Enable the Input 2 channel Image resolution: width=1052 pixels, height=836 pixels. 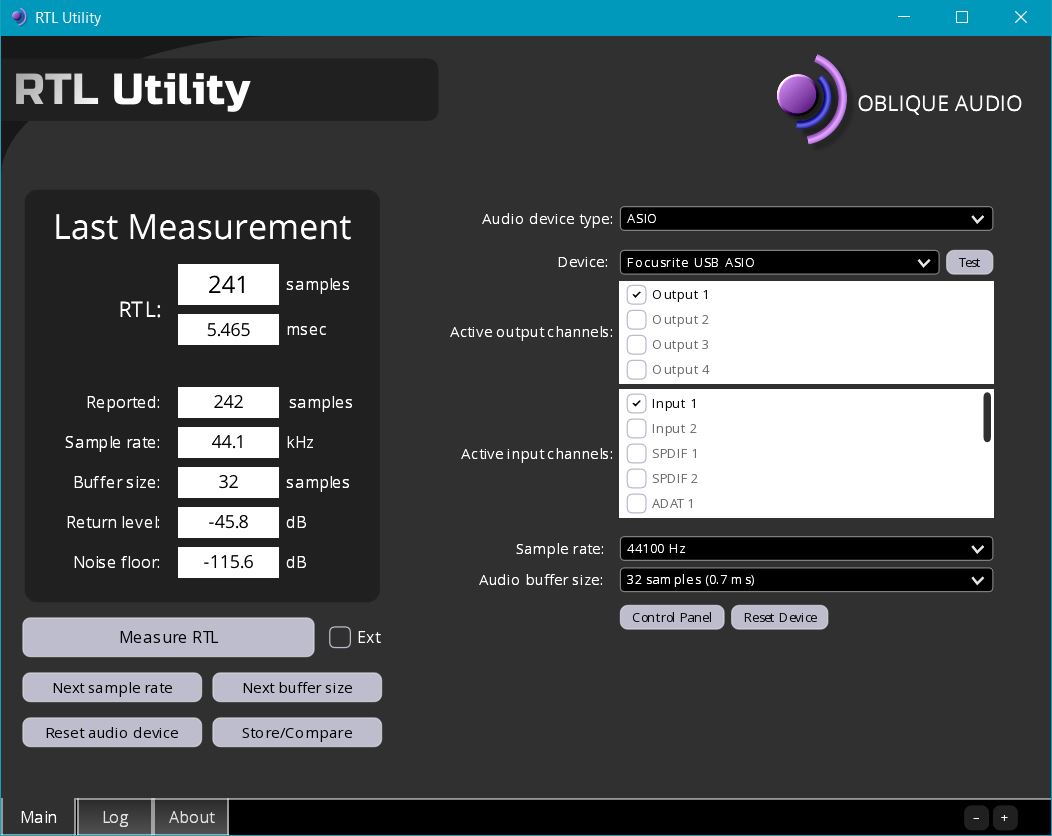636,429
